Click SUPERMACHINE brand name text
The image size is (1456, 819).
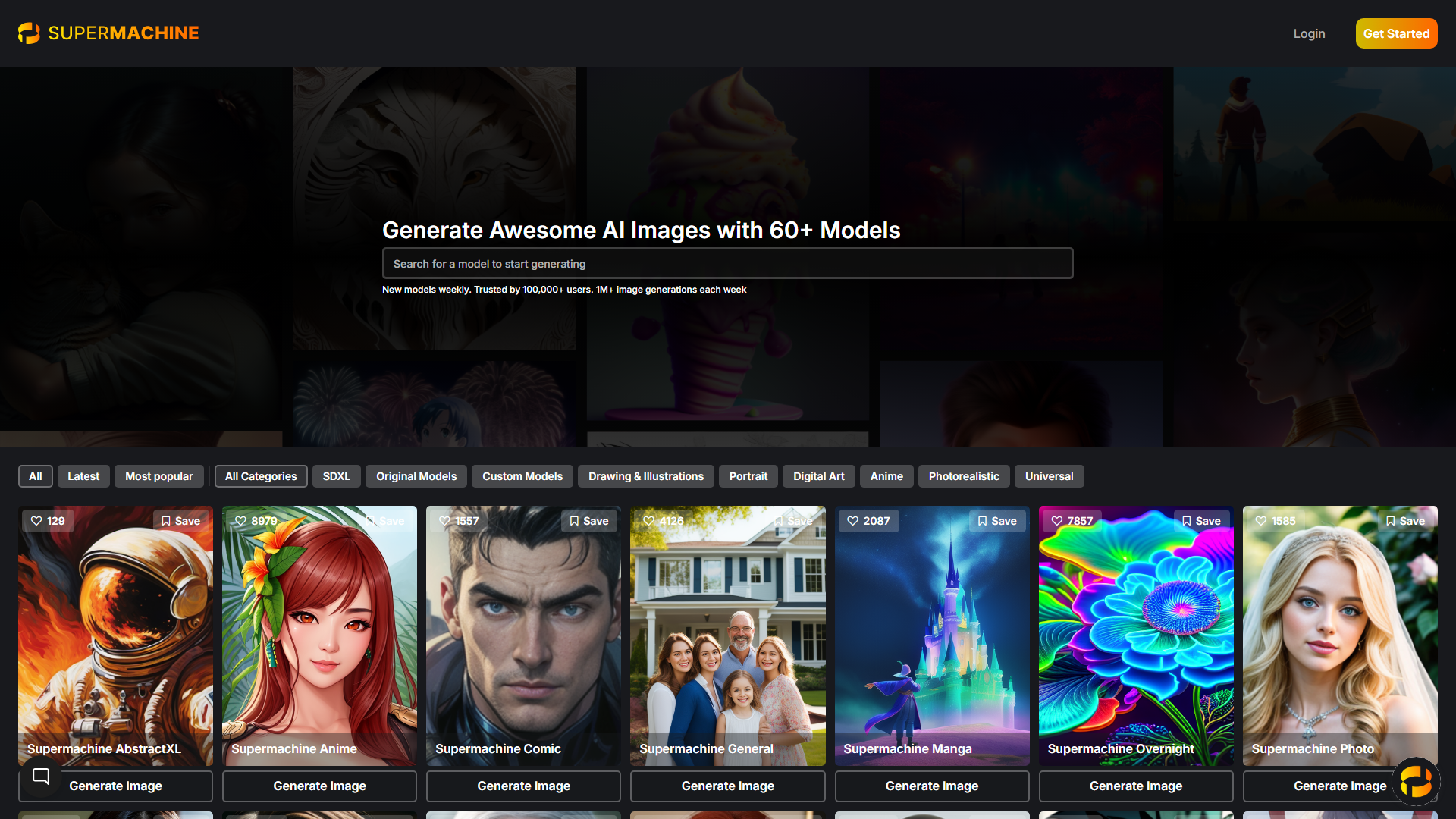124,33
